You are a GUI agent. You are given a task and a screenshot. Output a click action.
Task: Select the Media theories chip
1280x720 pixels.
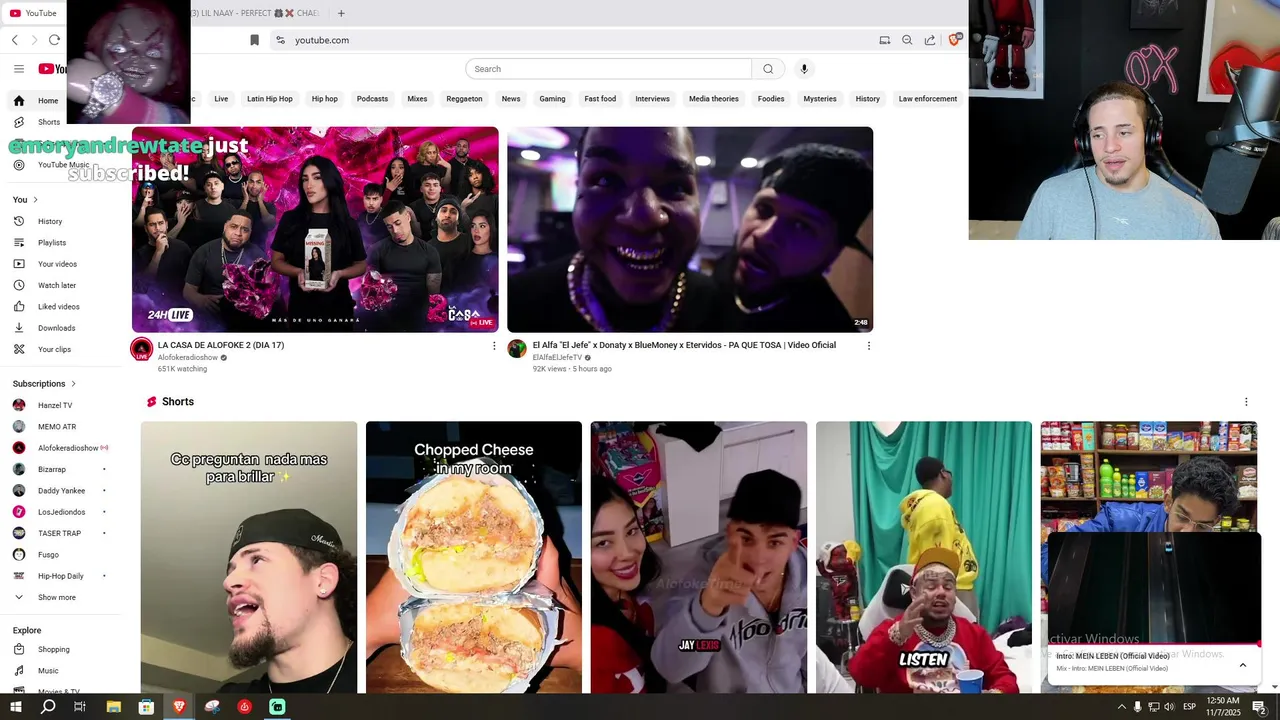click(x=714, y=99)
